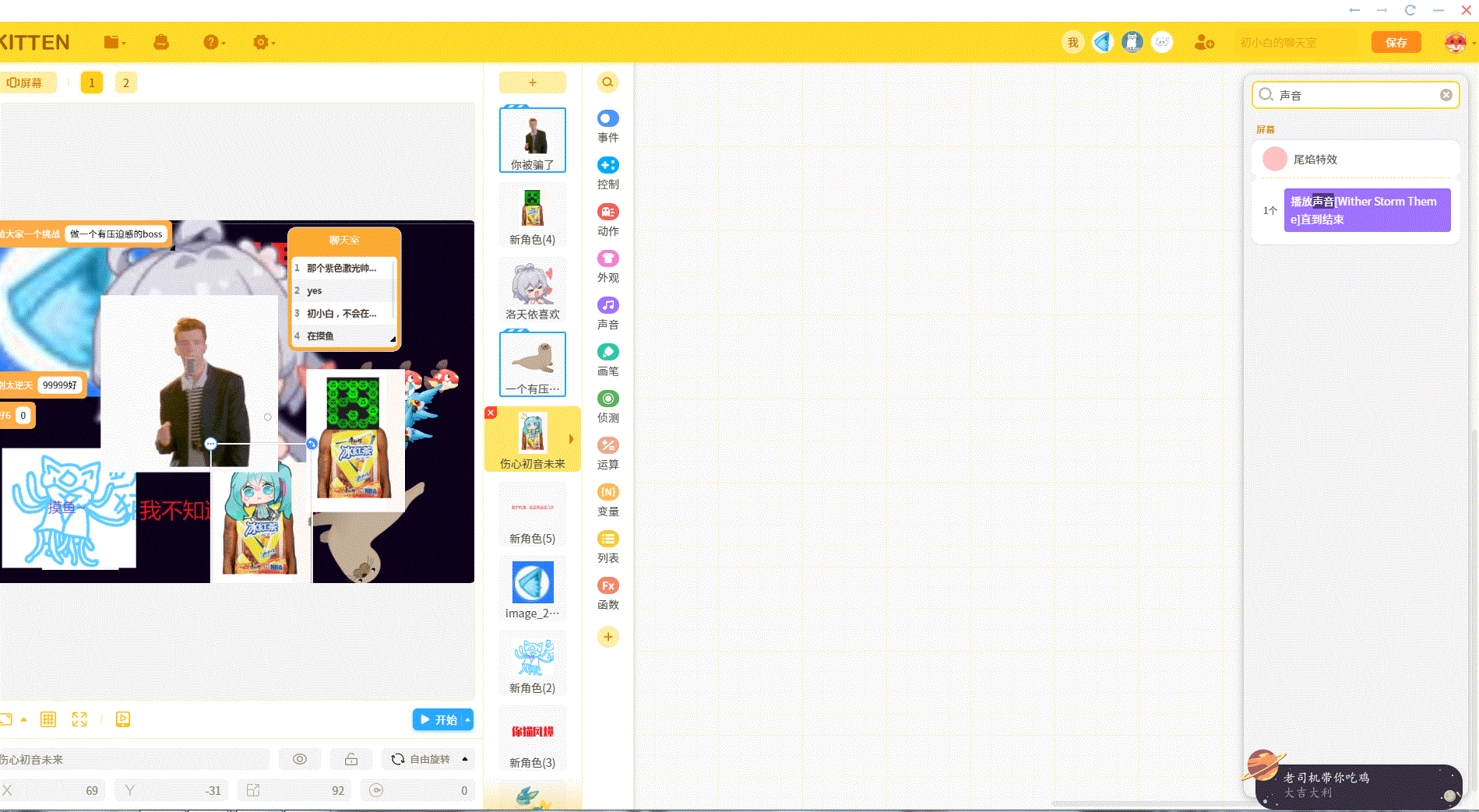Click the 屏幕 screen button

point(26,83)
